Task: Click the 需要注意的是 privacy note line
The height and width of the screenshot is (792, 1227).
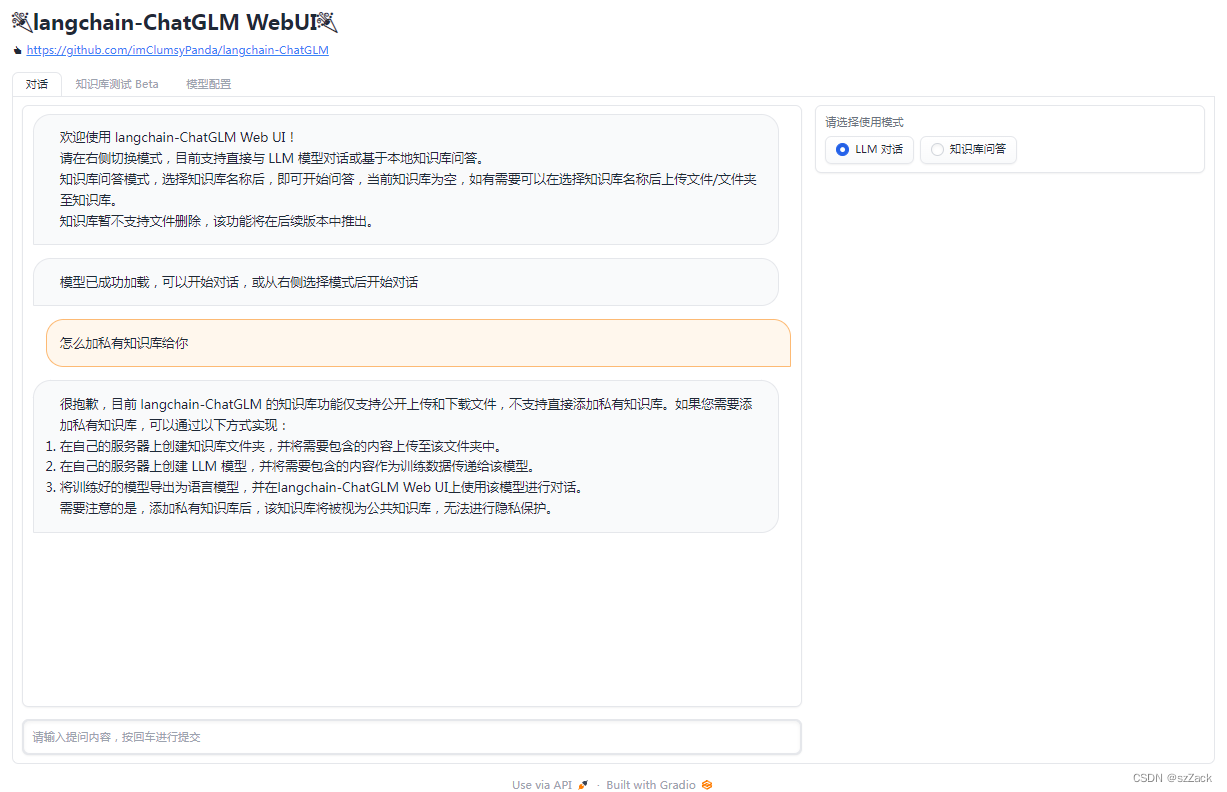Action: (x=306, y=507)
